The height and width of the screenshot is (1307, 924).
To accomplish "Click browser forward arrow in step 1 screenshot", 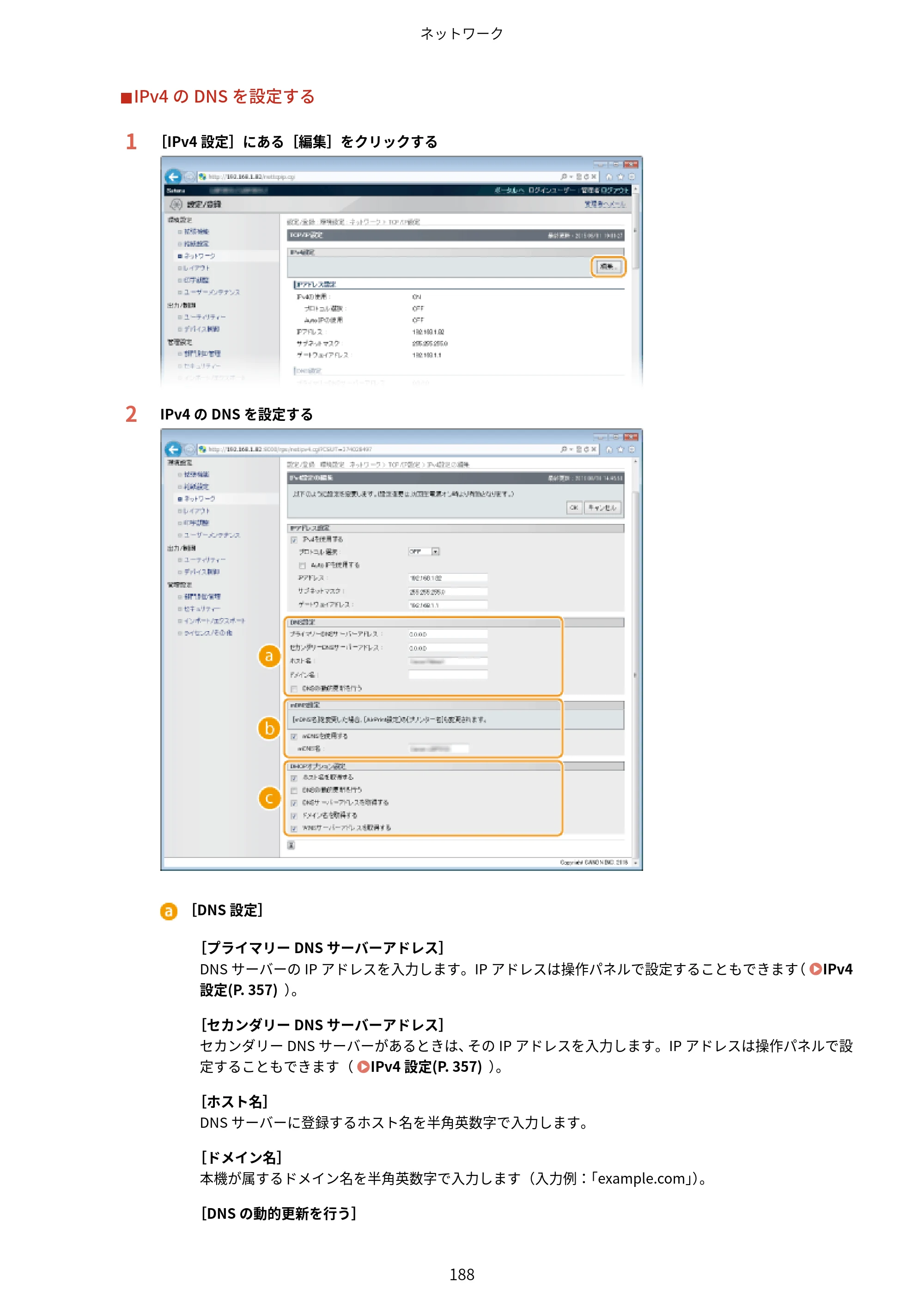I will 189,176.
